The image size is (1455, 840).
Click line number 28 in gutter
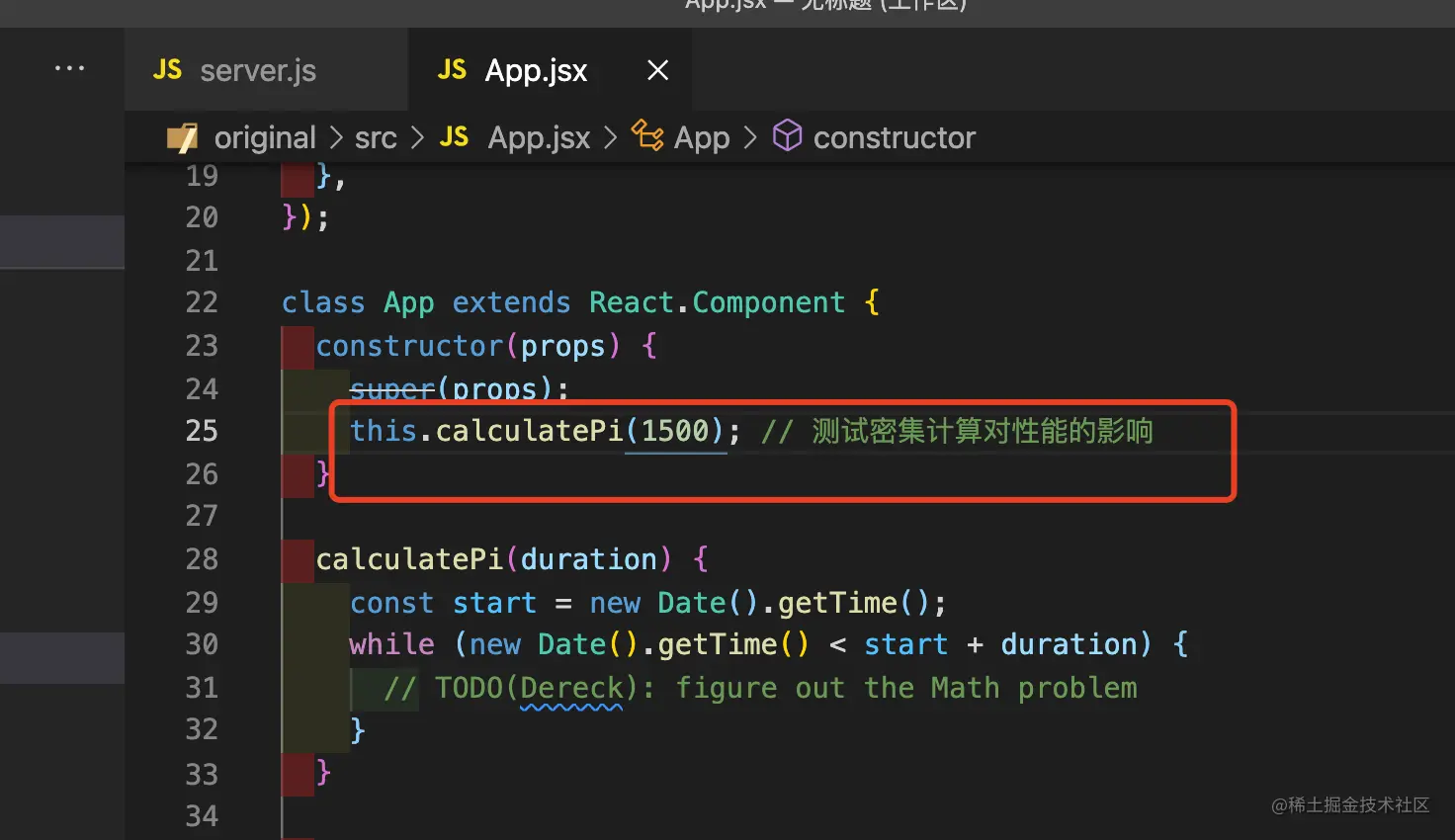point(202,559)
